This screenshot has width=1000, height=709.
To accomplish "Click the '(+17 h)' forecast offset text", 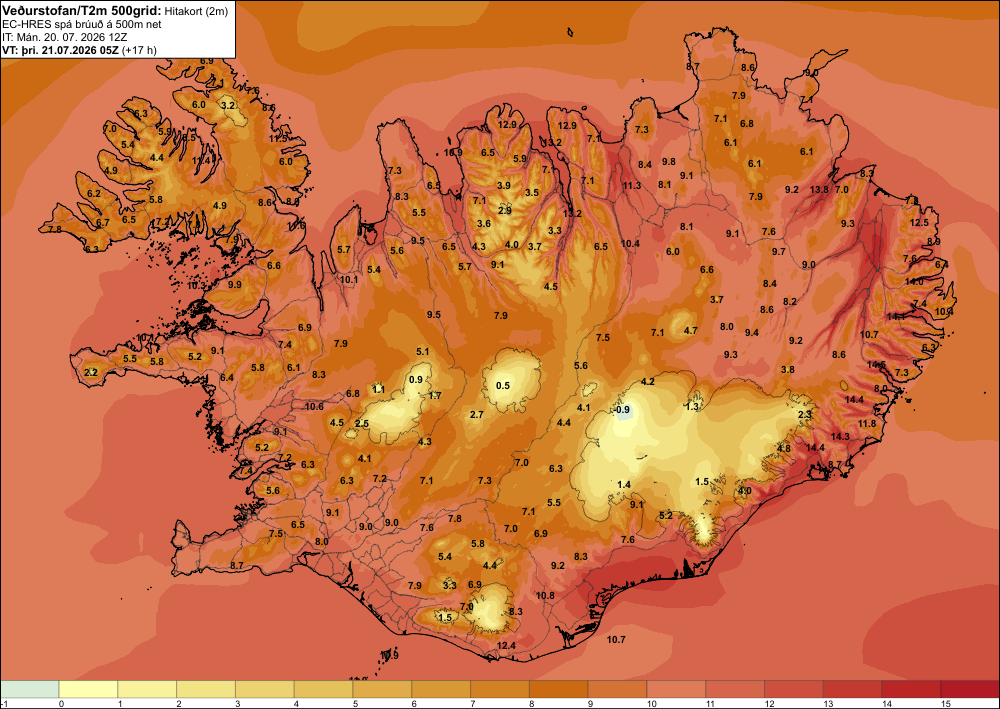I will [138, 50].
